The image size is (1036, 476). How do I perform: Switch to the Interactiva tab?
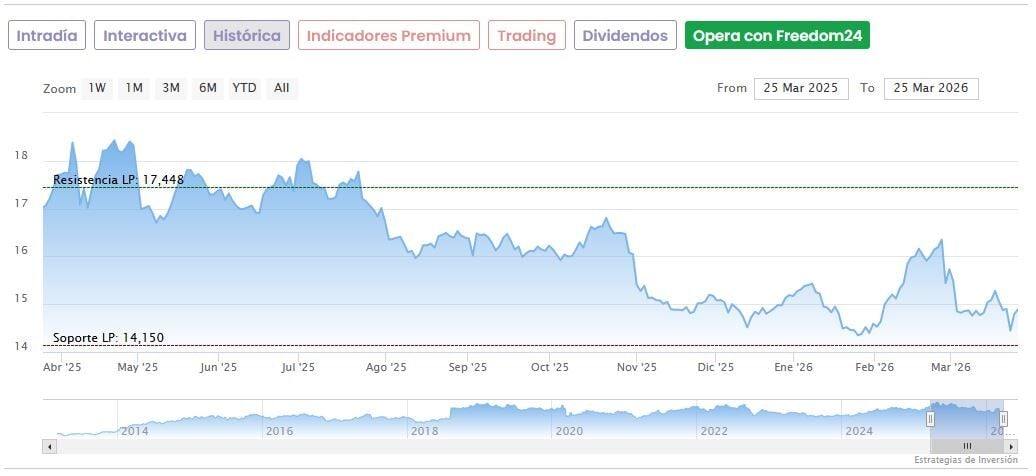click(145, 36)
